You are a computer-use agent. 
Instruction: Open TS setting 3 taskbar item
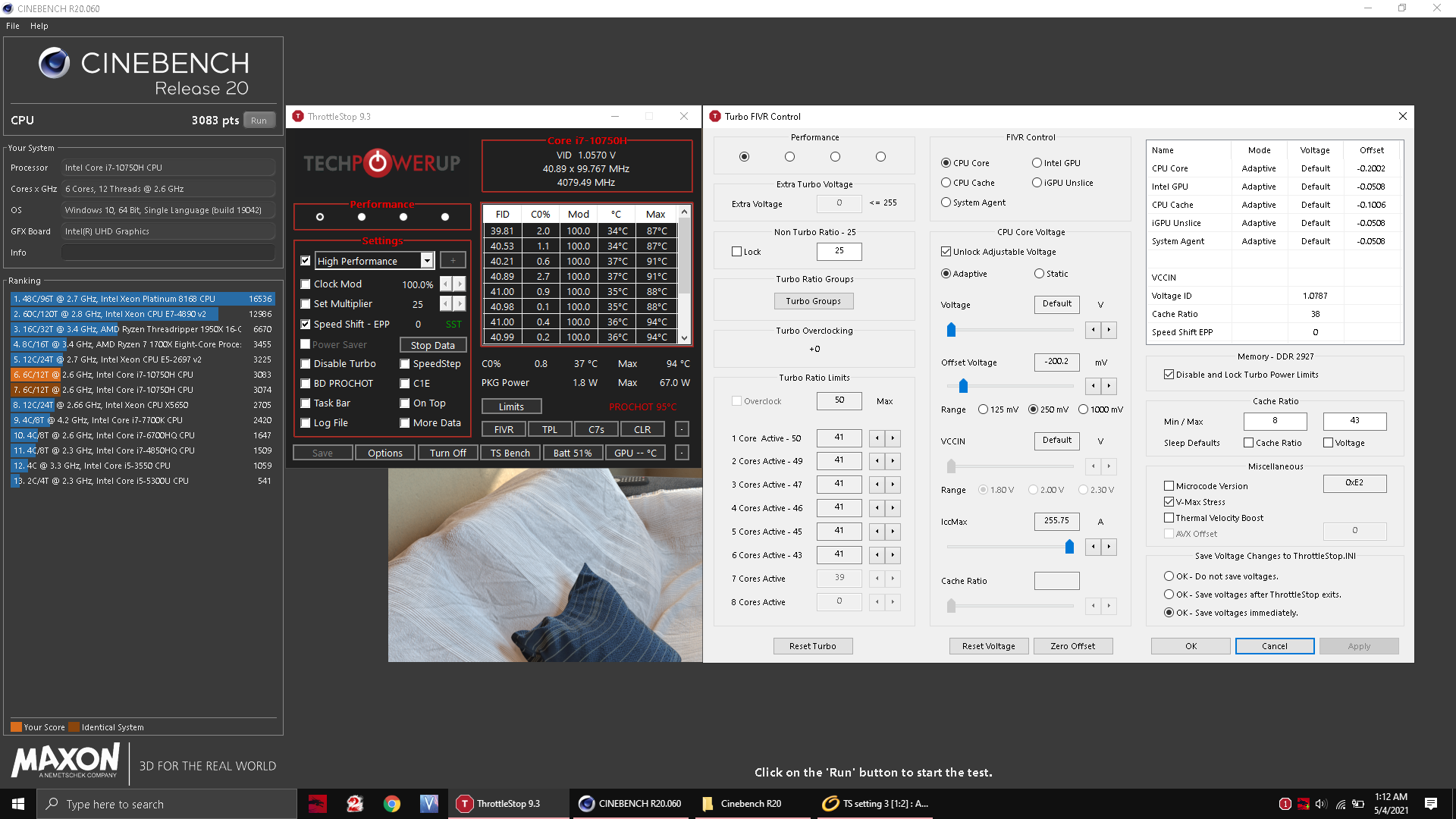[875, 804]
